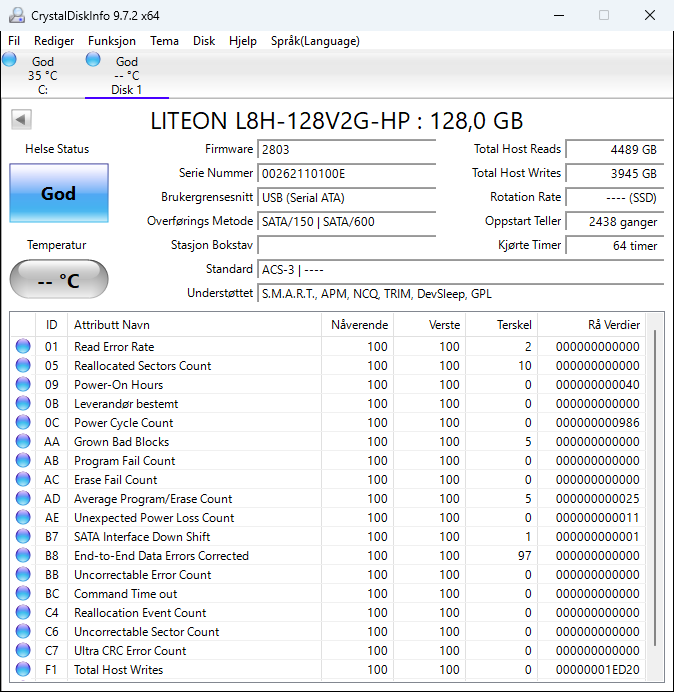Click status orb for Power Cycle Count
The image size is (674, 692).
pyautogui.click(x=23, y=422)
